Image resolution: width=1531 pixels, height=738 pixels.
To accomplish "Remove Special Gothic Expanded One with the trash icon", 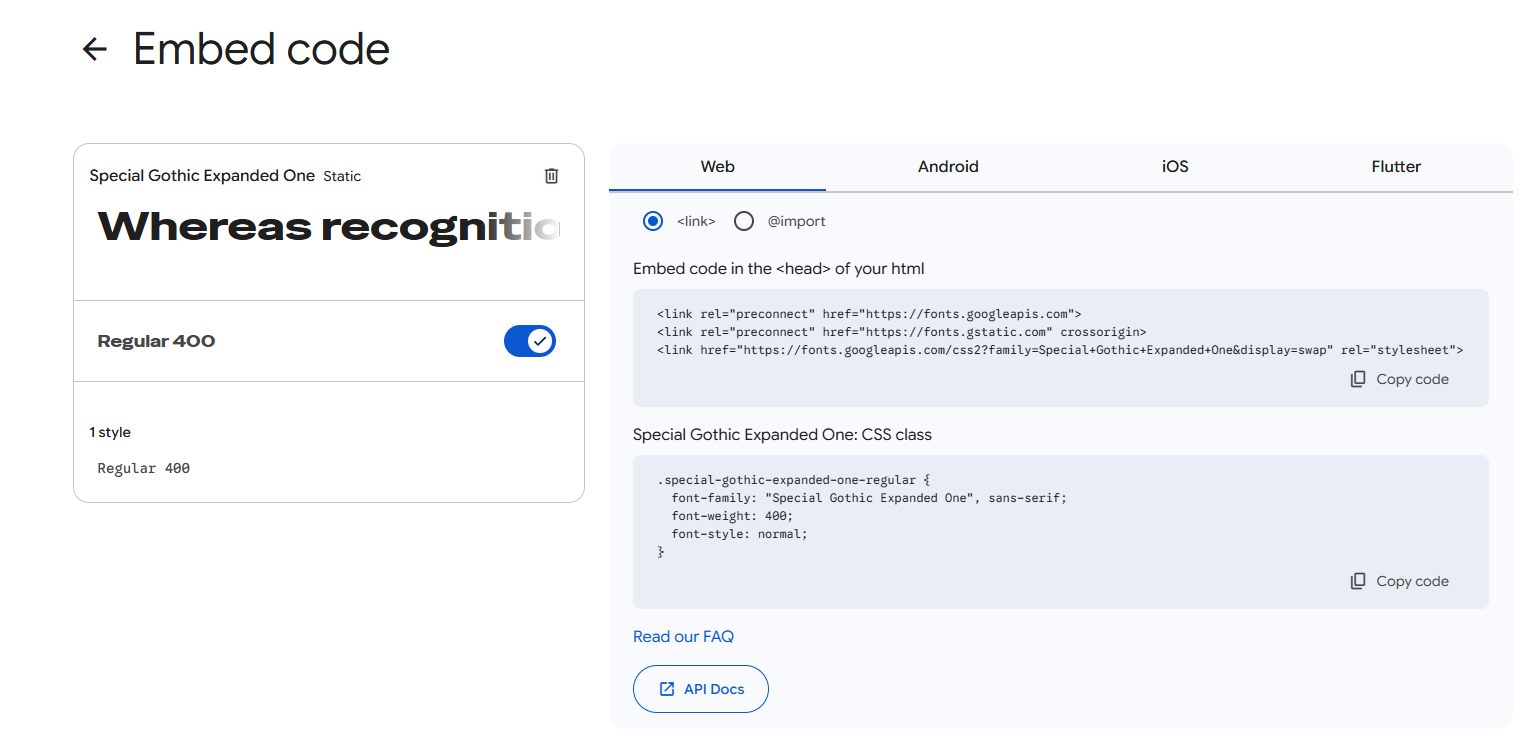I will [551, 176].
